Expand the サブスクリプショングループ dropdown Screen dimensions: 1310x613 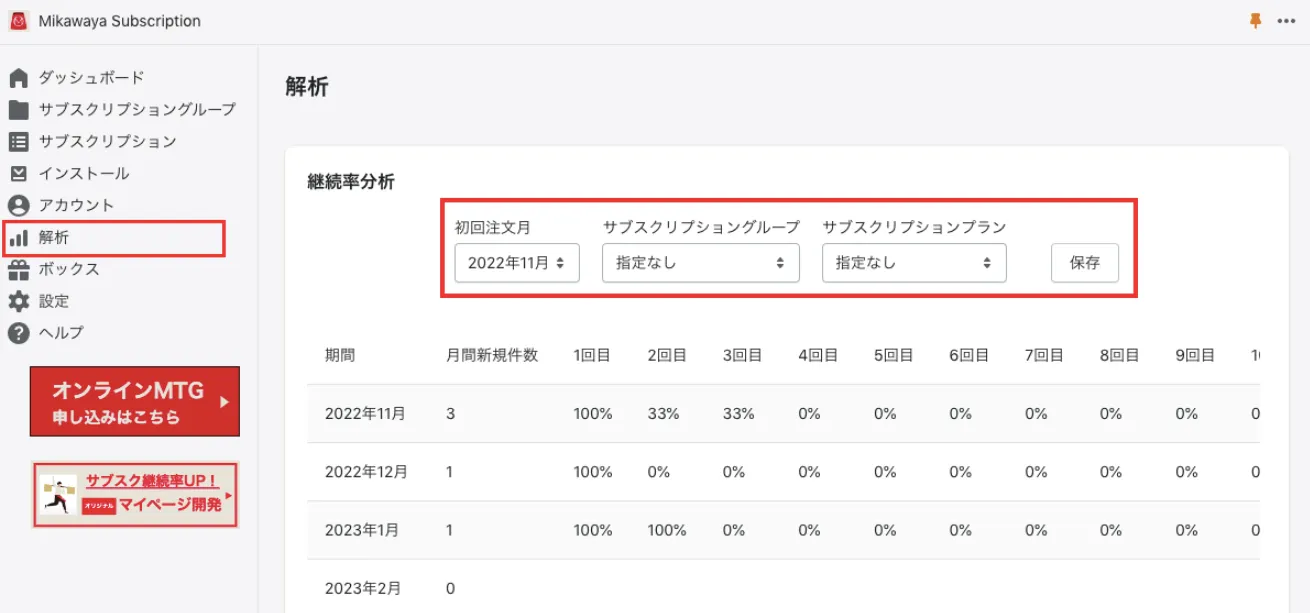pos(700,263)
